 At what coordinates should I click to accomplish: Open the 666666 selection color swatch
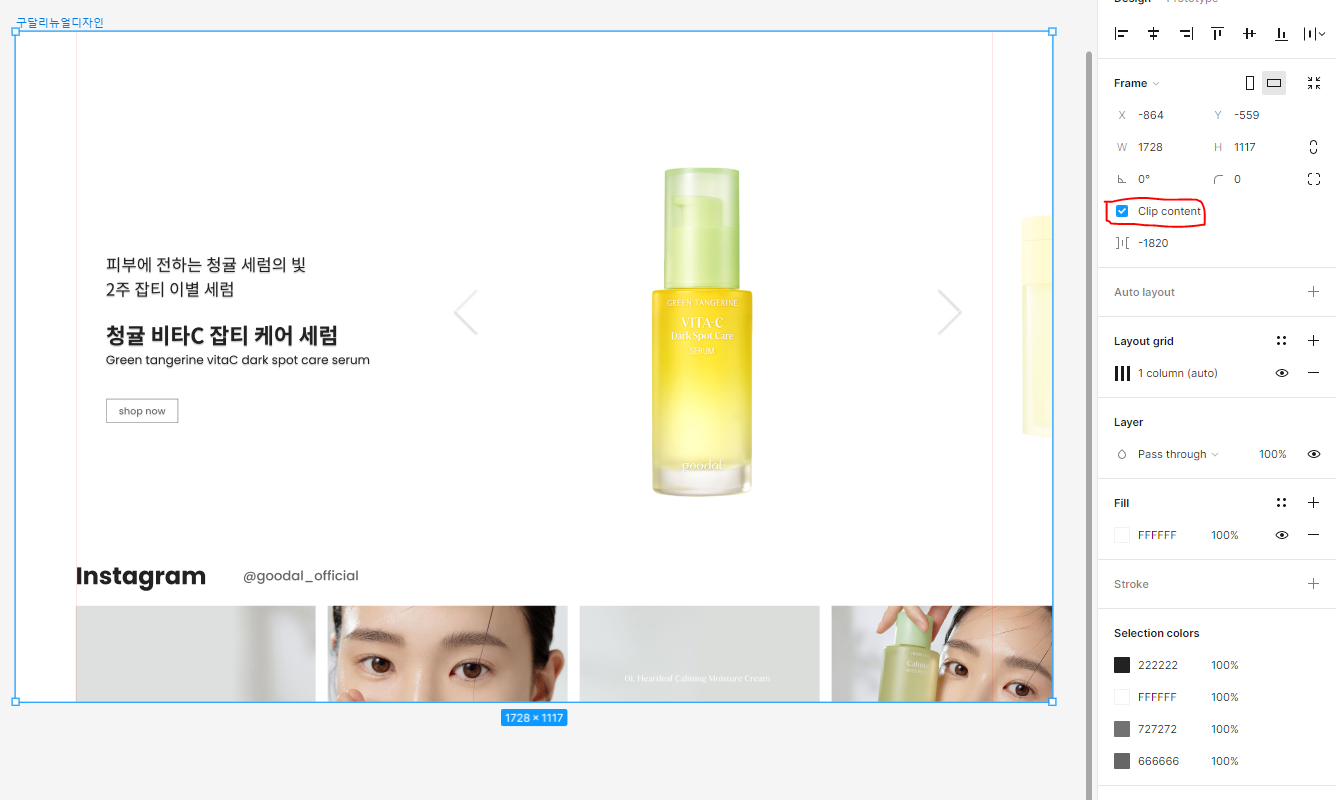pos(1122,761)
